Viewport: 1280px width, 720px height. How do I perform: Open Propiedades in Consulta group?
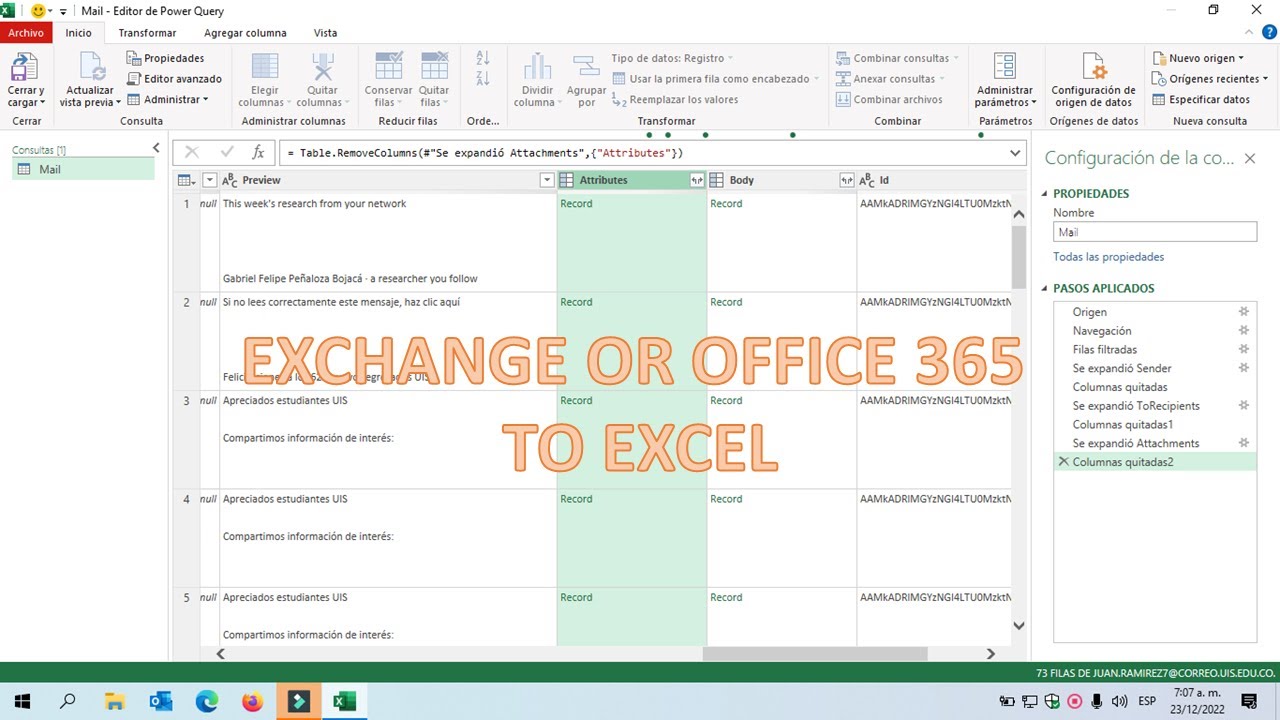[165, 58]
